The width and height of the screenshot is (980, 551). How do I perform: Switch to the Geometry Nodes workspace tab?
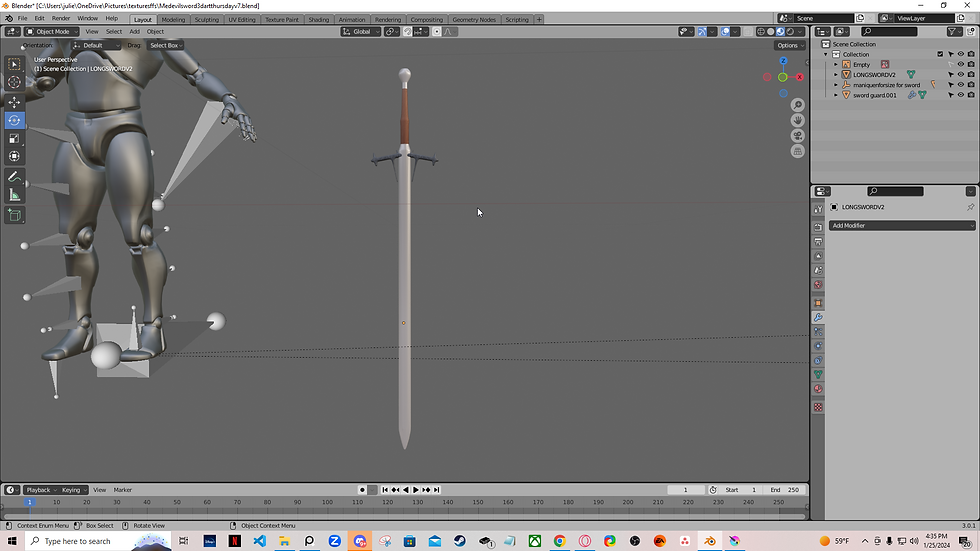(x=474, y=19)
